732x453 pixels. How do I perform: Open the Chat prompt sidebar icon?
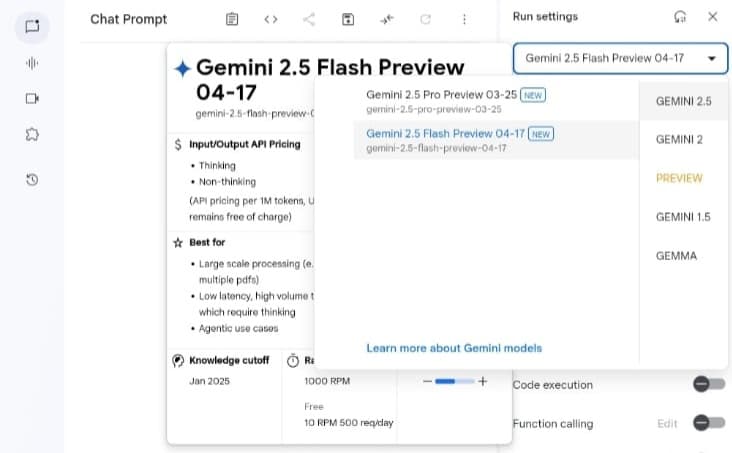point(31,27)
